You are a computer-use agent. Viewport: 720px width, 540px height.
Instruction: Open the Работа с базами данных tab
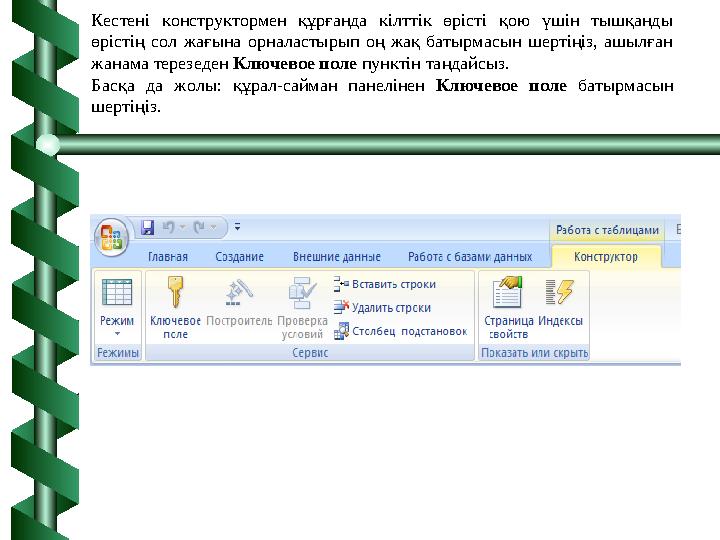tap(470, 257)
